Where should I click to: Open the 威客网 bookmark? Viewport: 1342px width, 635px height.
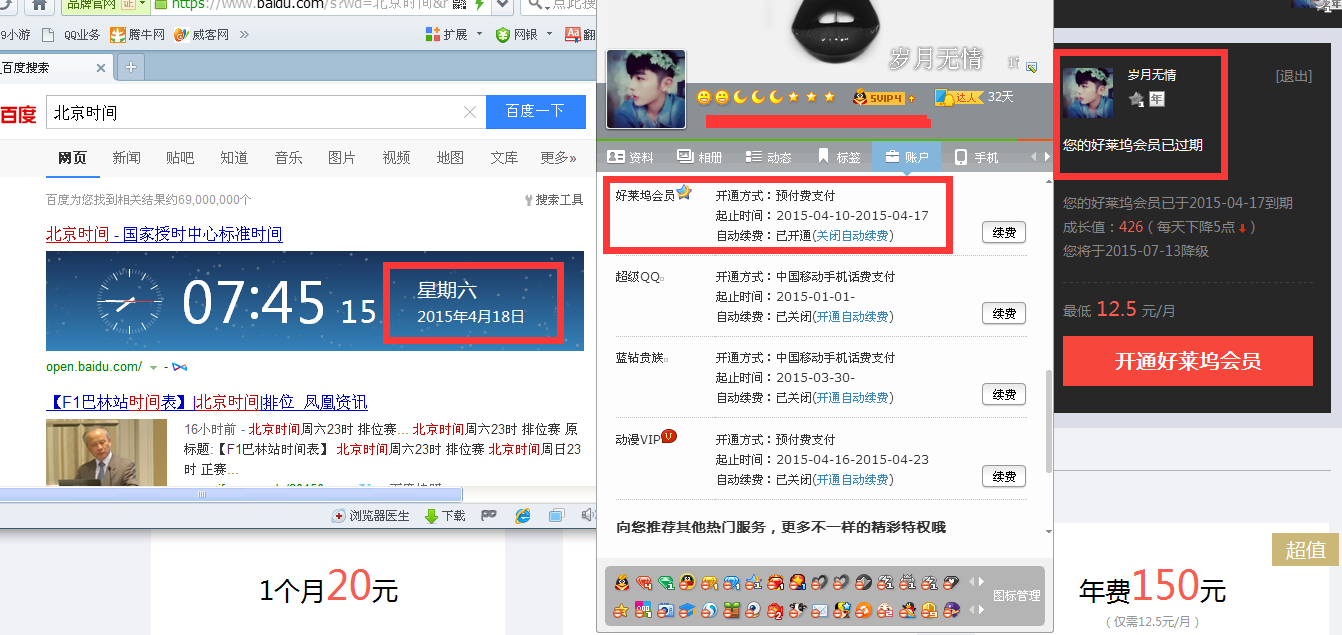pyautogui.click(x=202, y=35)
